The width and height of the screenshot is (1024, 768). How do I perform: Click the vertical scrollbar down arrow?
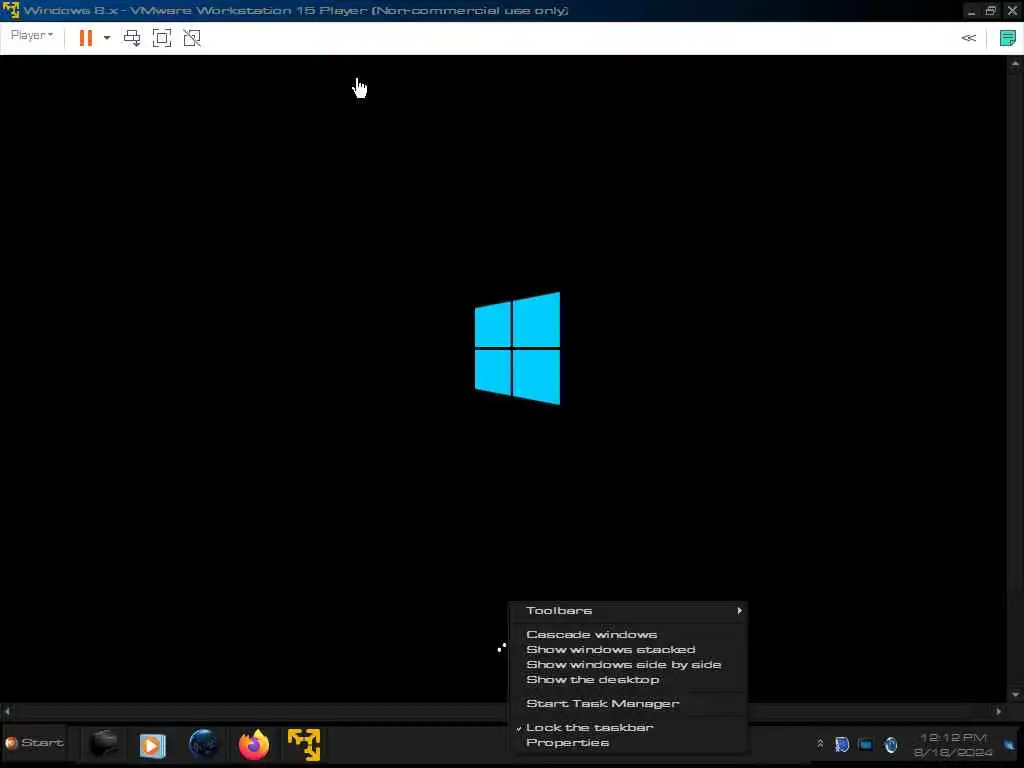tap(1015, 694)
